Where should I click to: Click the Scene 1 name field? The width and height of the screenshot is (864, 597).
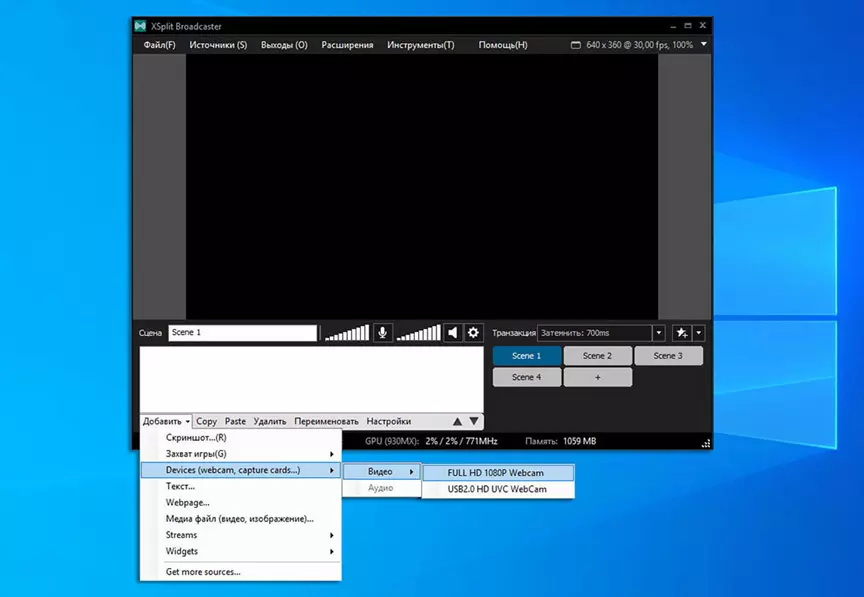(242, 333)
